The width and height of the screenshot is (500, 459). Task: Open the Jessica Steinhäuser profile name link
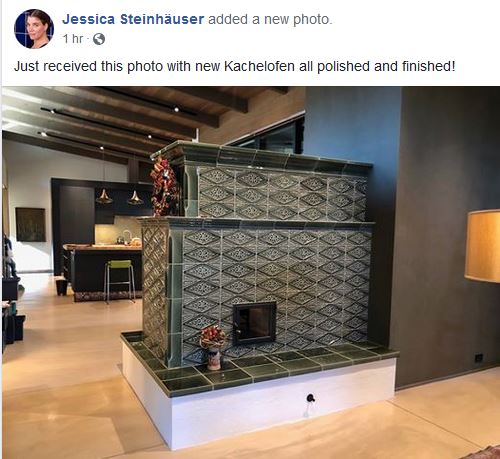pos(133,19)
